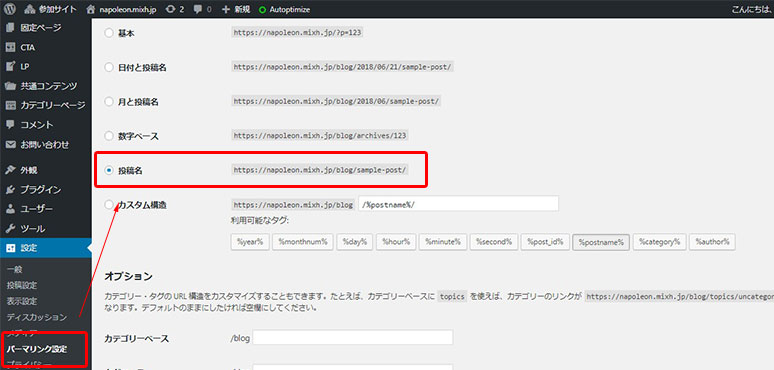Add the %second% tag

pos(494,242)
